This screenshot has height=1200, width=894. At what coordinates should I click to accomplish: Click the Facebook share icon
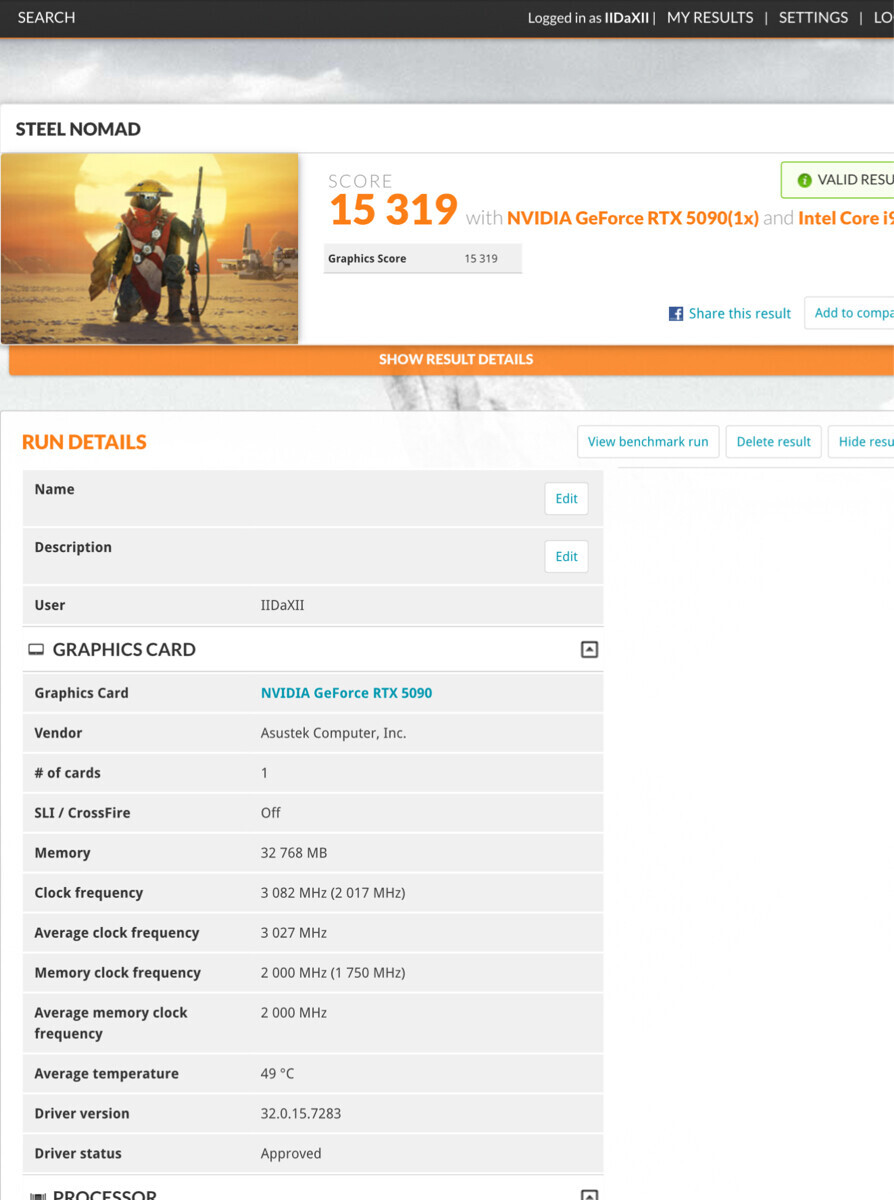(676, 314)
